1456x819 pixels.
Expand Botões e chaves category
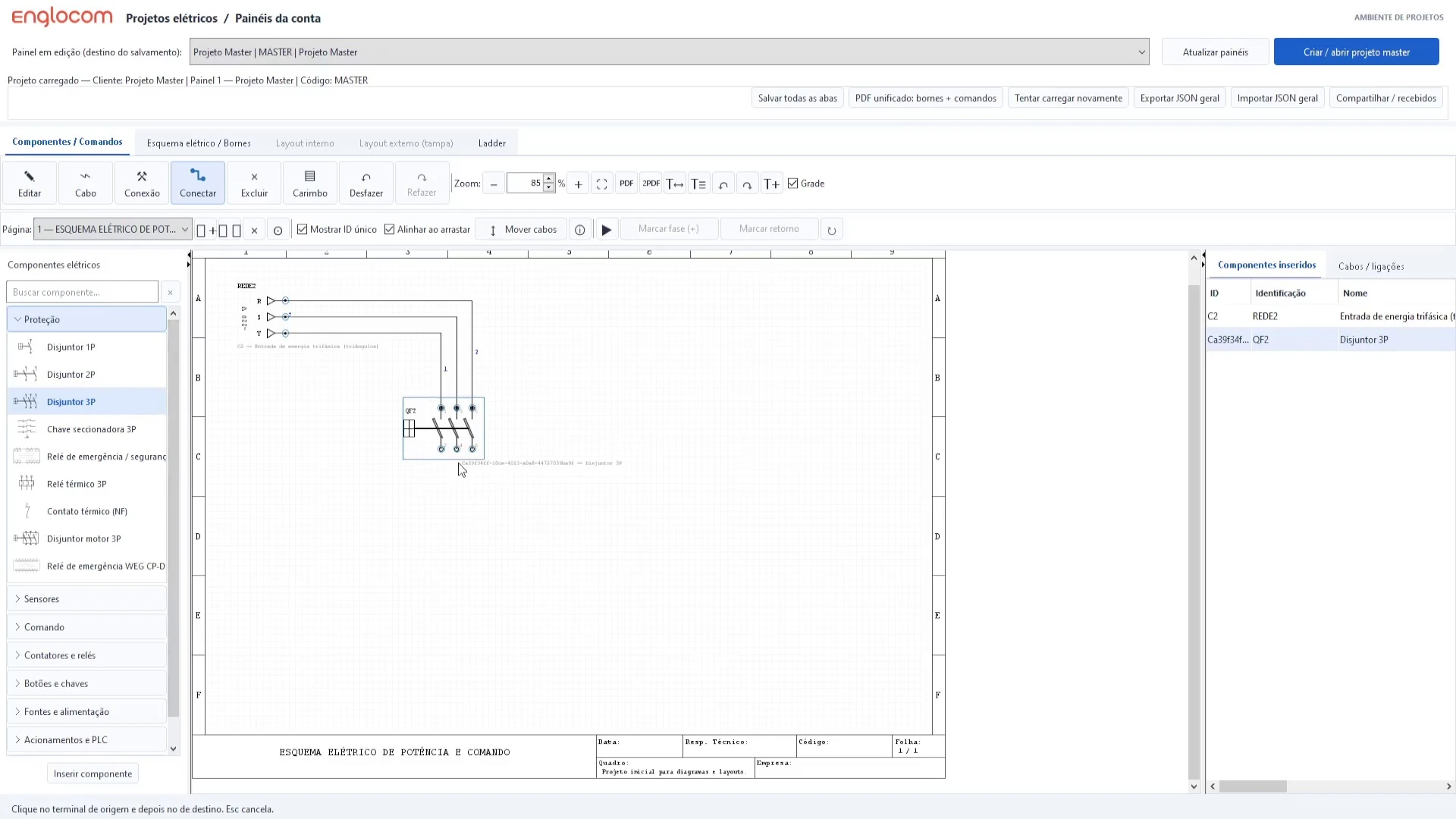point(86,683)
